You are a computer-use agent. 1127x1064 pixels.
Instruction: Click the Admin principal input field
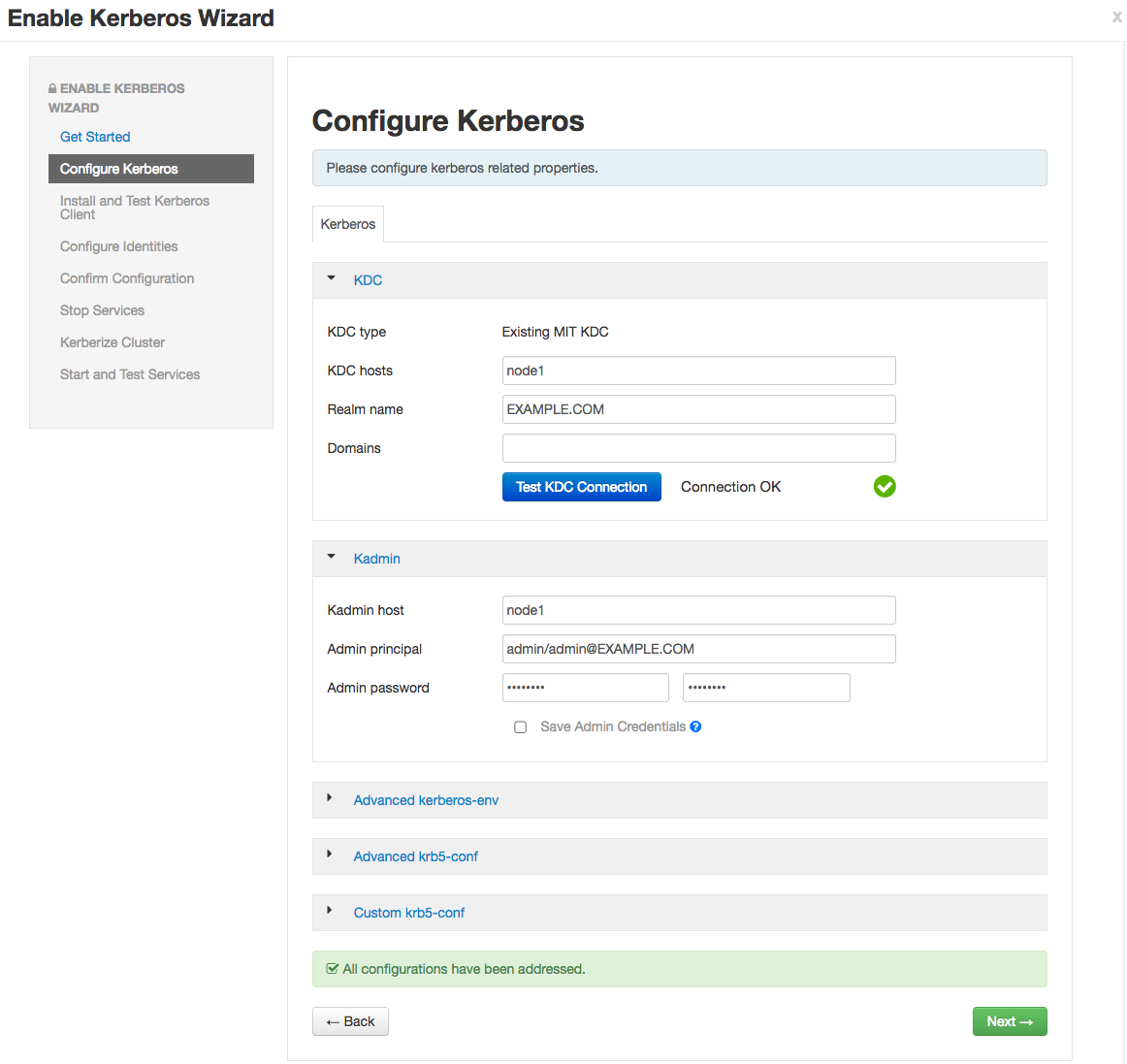coord(698,649)
